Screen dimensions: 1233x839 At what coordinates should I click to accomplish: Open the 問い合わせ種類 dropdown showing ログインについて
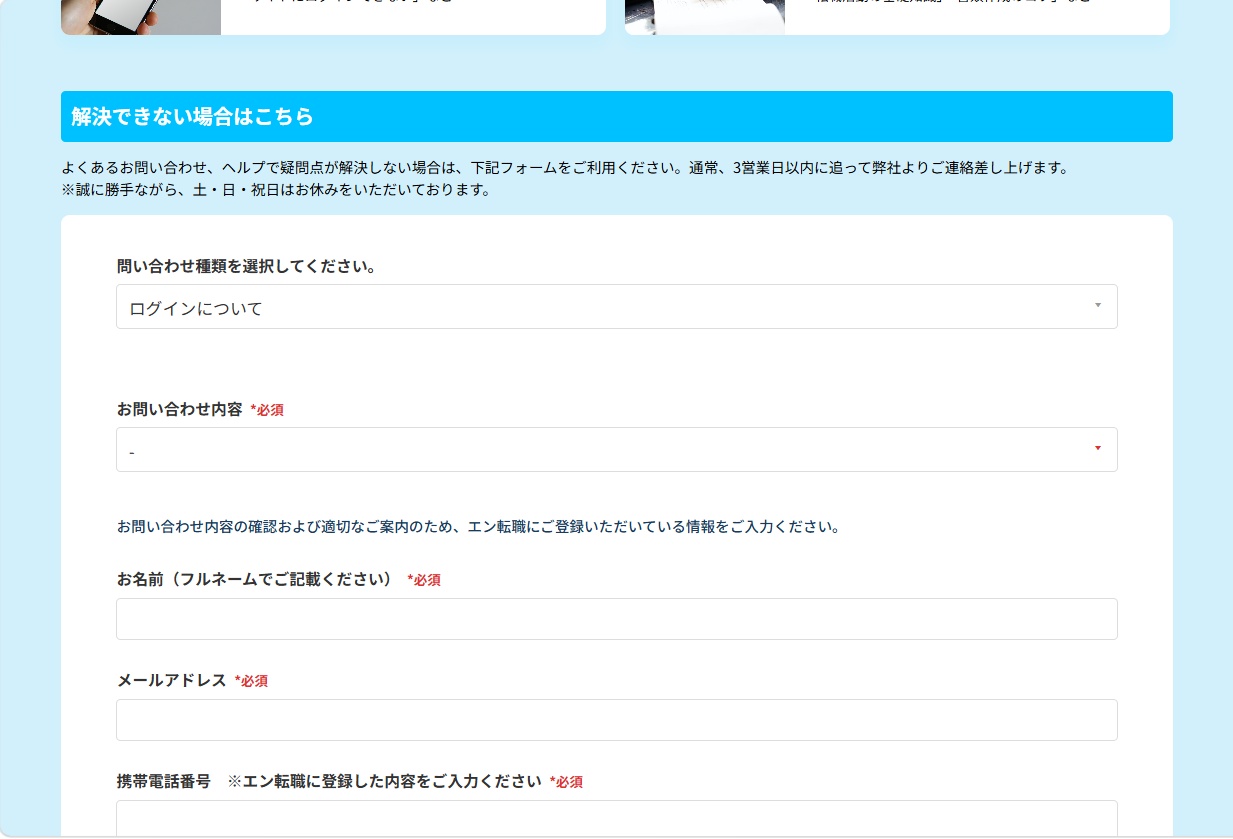(x=616, y=307)
